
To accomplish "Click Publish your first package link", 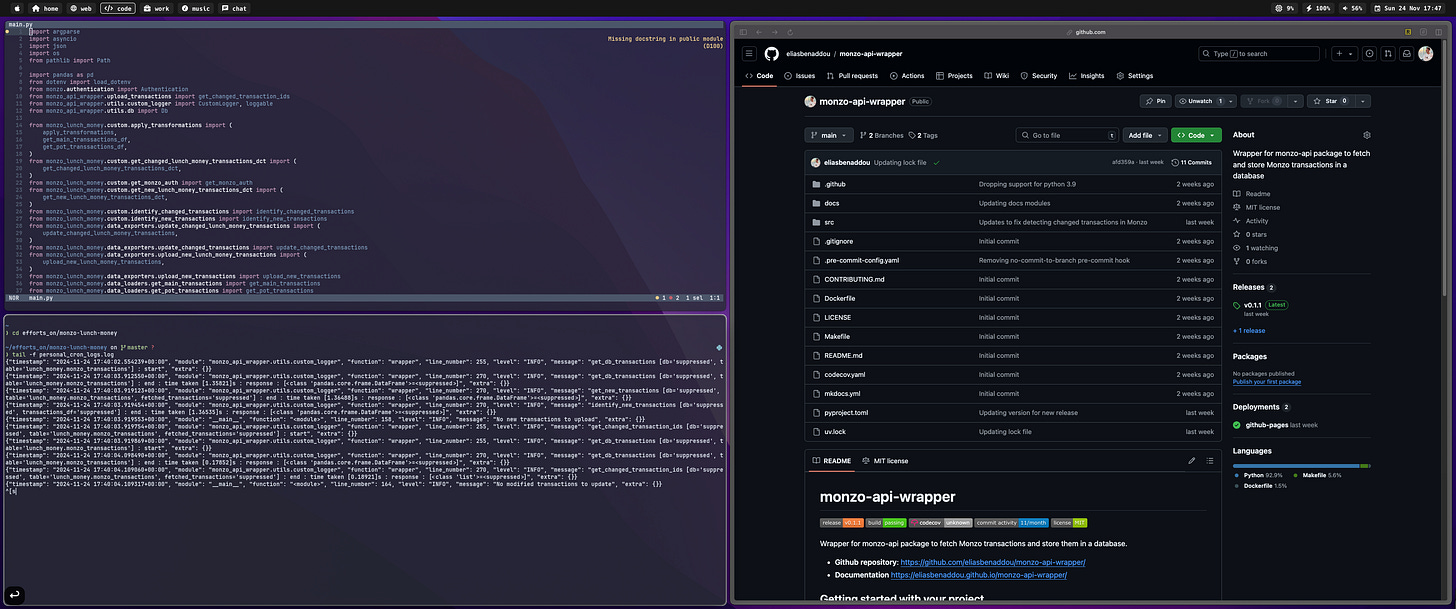I will pos(1267,381).
